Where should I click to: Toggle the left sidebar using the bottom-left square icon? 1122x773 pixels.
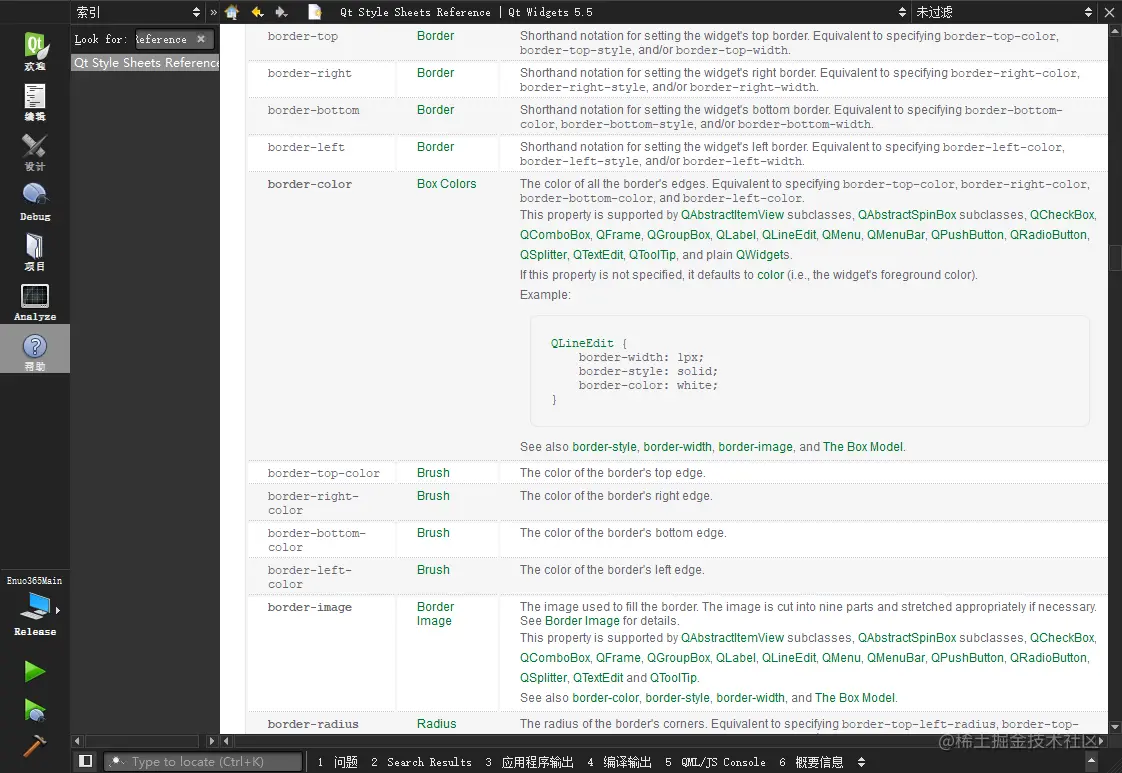85,761
